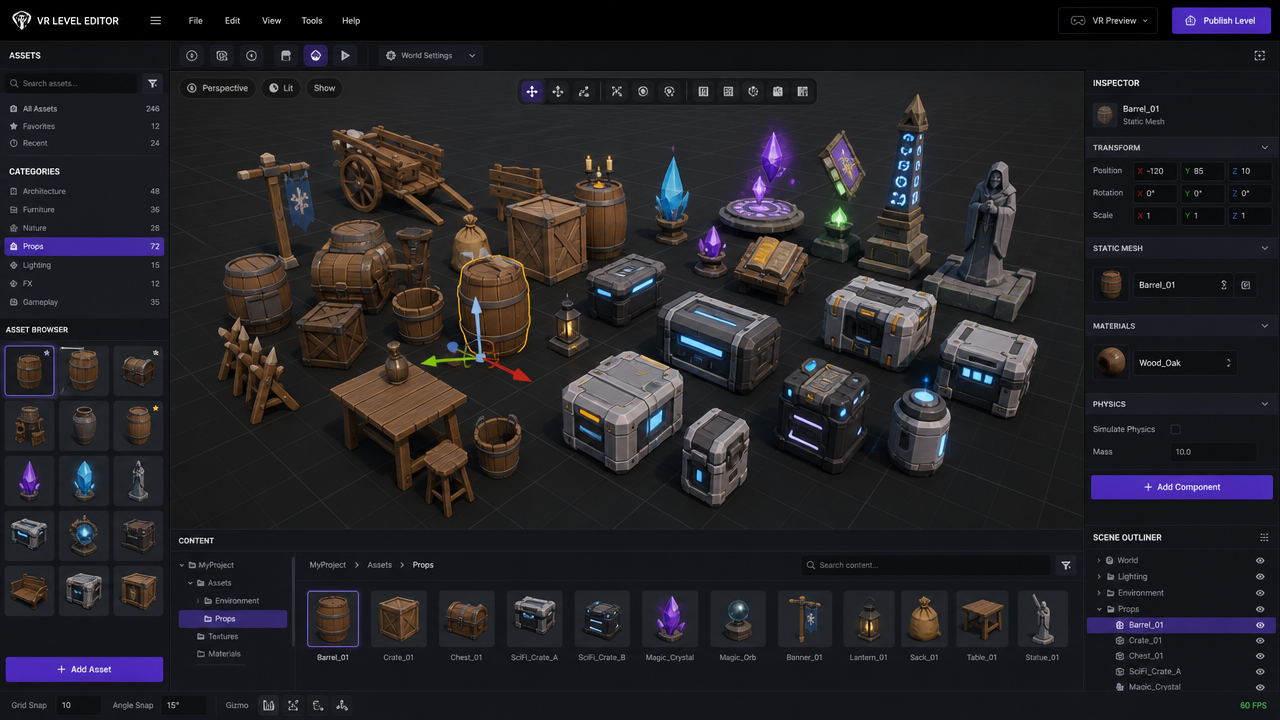Screen dimensions: 1280x720
Task: Select Lantern_01 in the content browser
Action: 869,626
